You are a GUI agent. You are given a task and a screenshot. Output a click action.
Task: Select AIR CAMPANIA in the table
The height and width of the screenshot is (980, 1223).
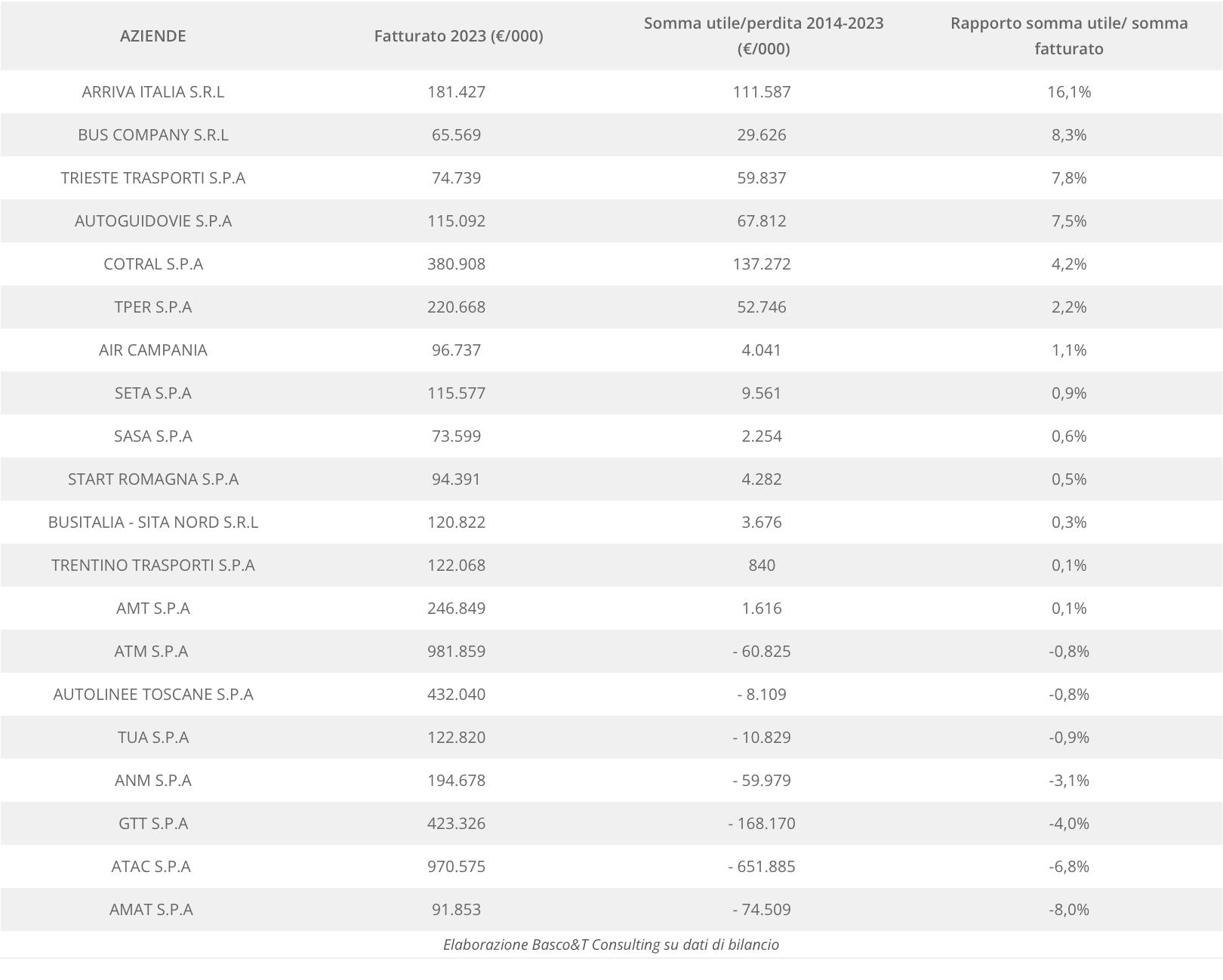(152, 350)
